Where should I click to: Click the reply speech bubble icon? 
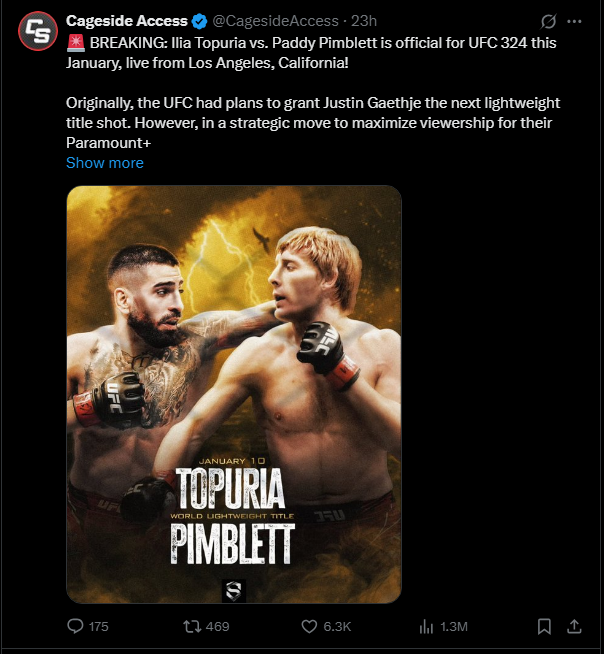(75, 626)
